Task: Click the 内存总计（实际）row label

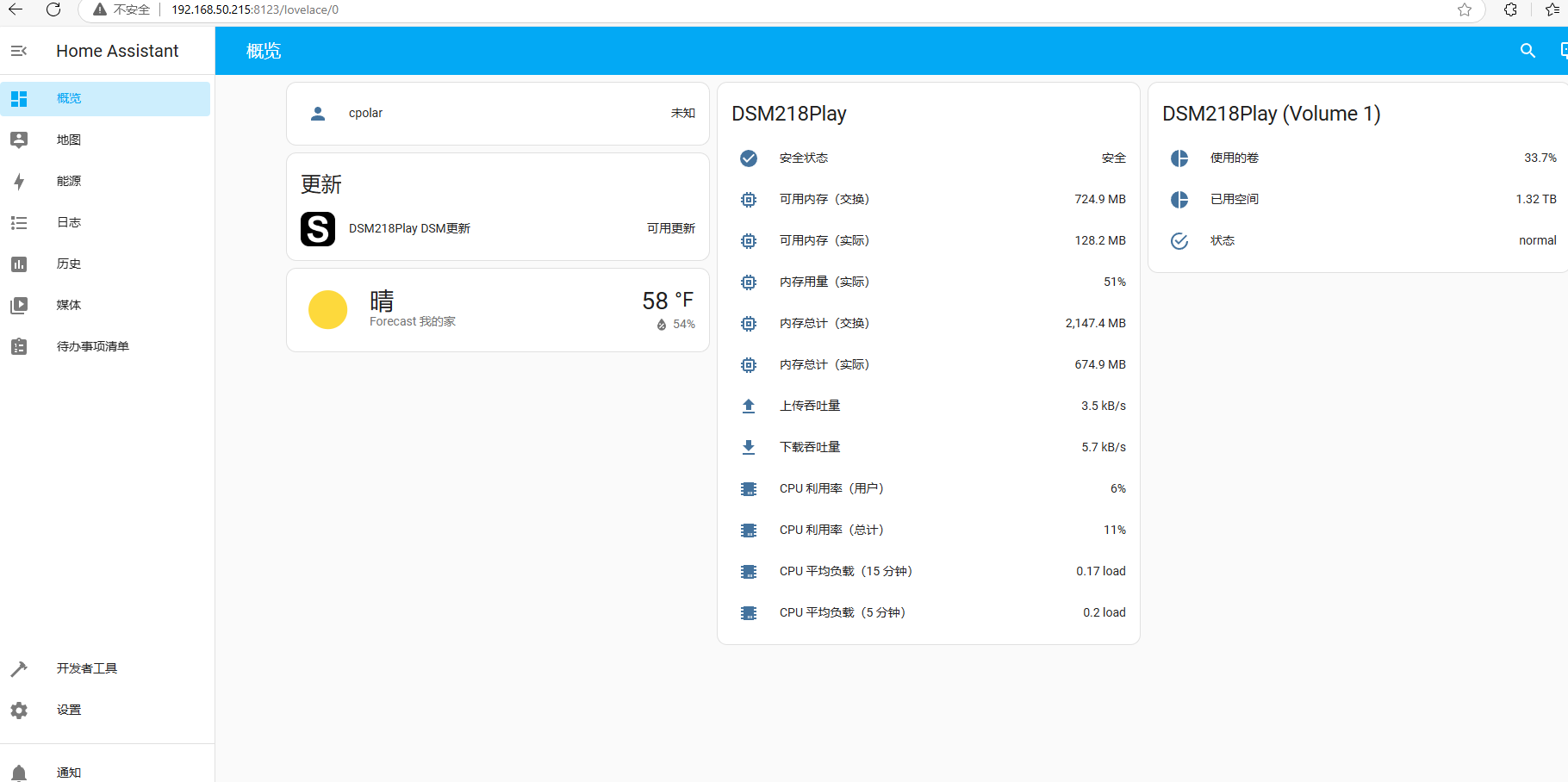Action: click(x=824, y=365)
